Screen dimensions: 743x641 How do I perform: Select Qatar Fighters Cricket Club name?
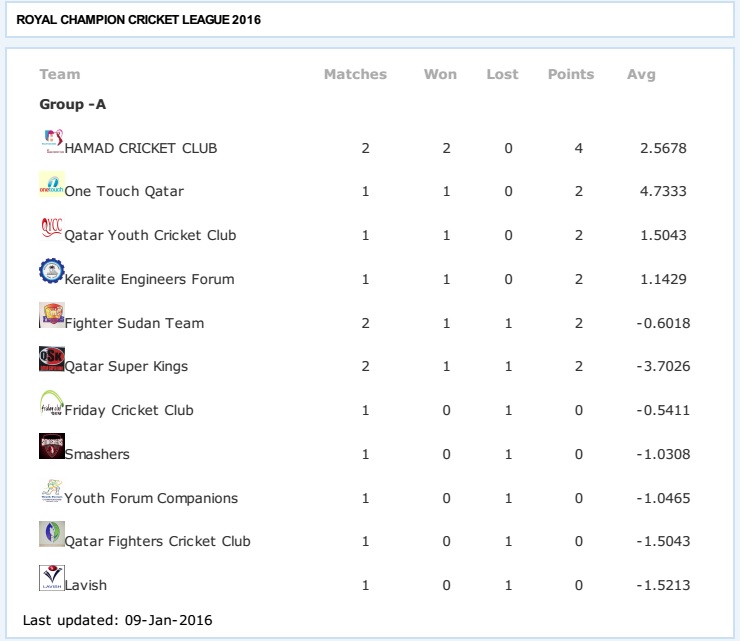tap(158, 542)
